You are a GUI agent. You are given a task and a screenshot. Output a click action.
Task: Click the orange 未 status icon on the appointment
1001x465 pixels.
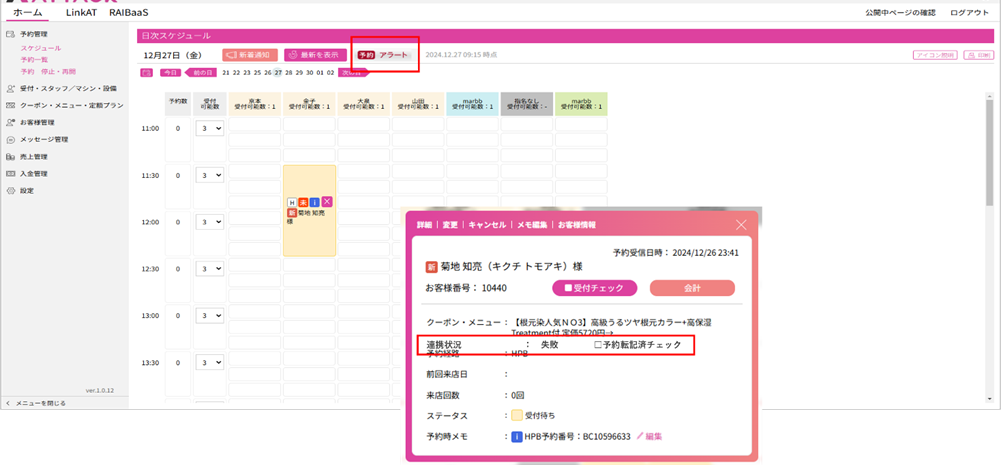303,201
